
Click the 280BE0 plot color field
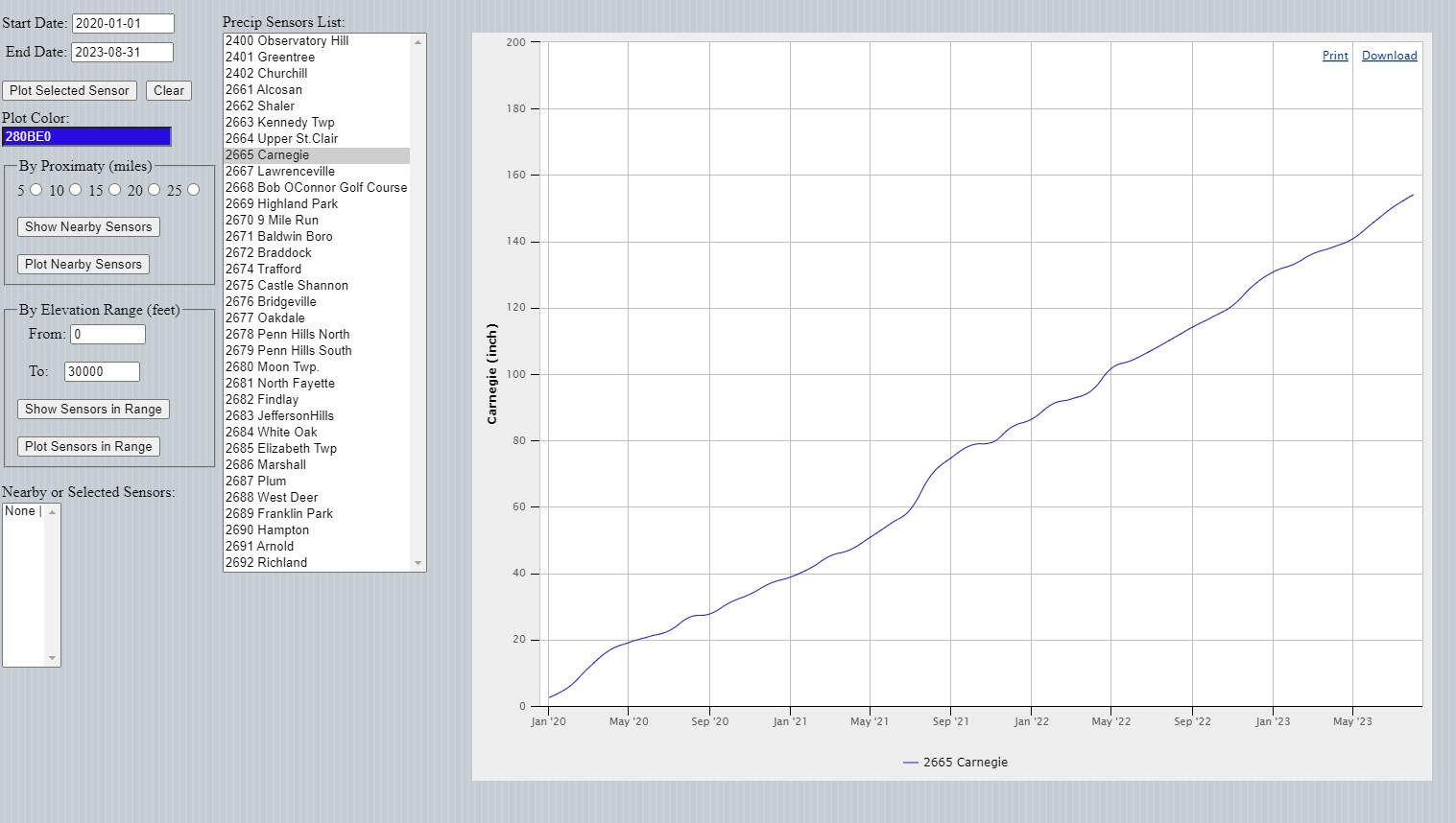86,137
